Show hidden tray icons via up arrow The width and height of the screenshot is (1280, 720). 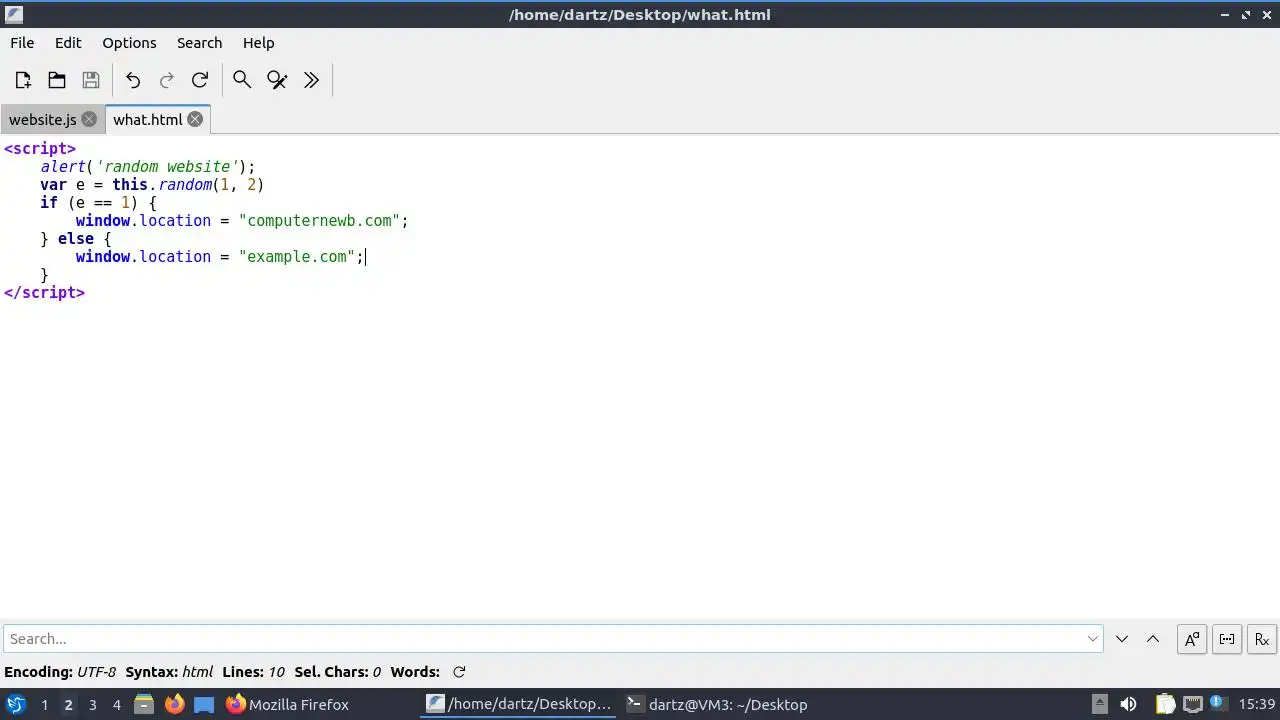(1099, 704)
